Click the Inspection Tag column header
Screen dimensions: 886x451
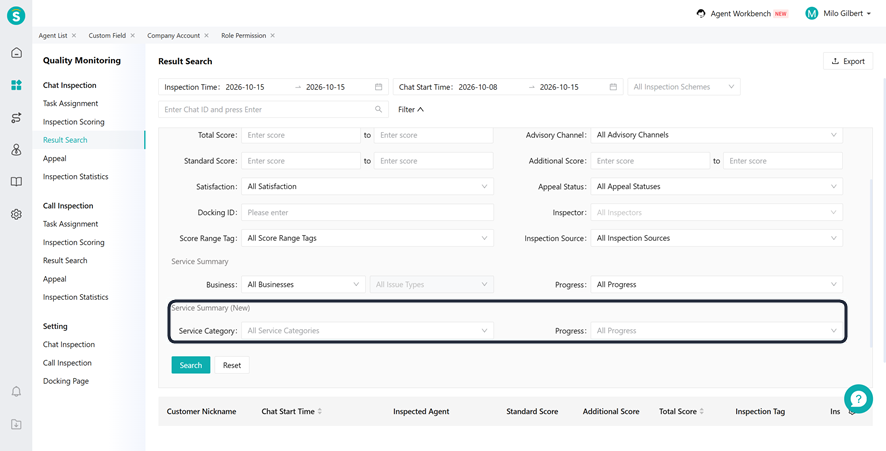point(760,411)
